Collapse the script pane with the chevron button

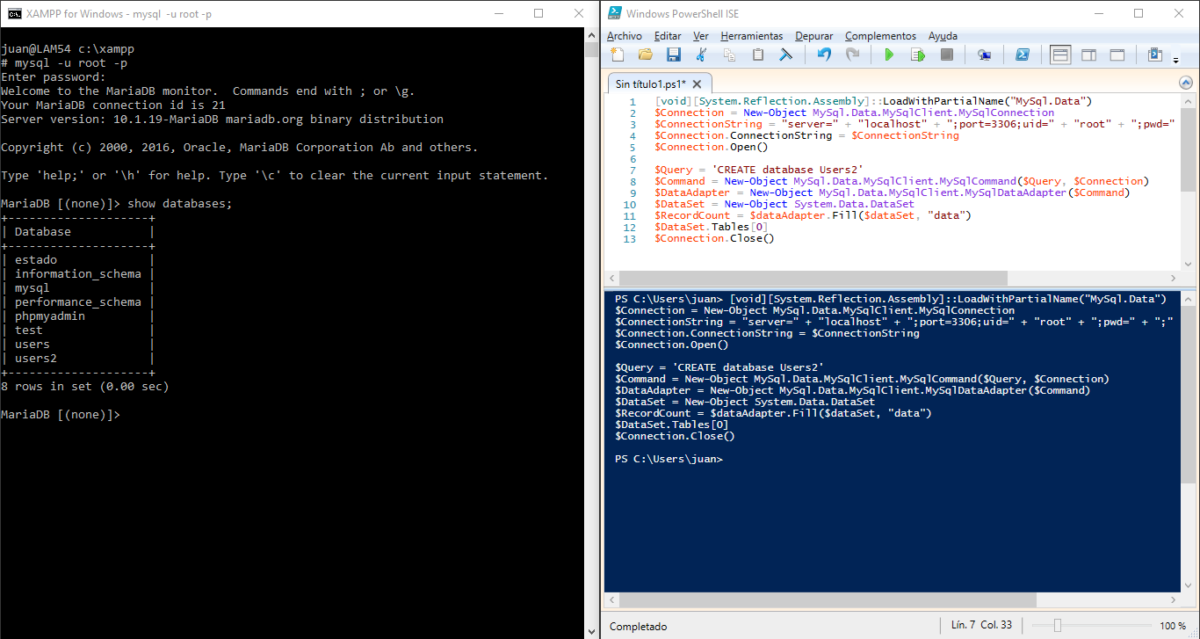click(1187, 83)
